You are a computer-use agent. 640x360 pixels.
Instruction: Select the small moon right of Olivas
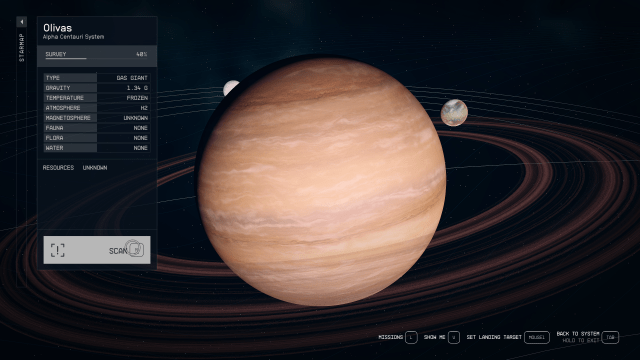coord(454,113)
